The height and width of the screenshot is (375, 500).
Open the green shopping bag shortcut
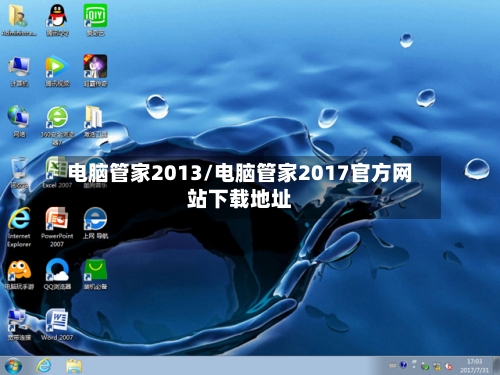click(x=95, y=275)
